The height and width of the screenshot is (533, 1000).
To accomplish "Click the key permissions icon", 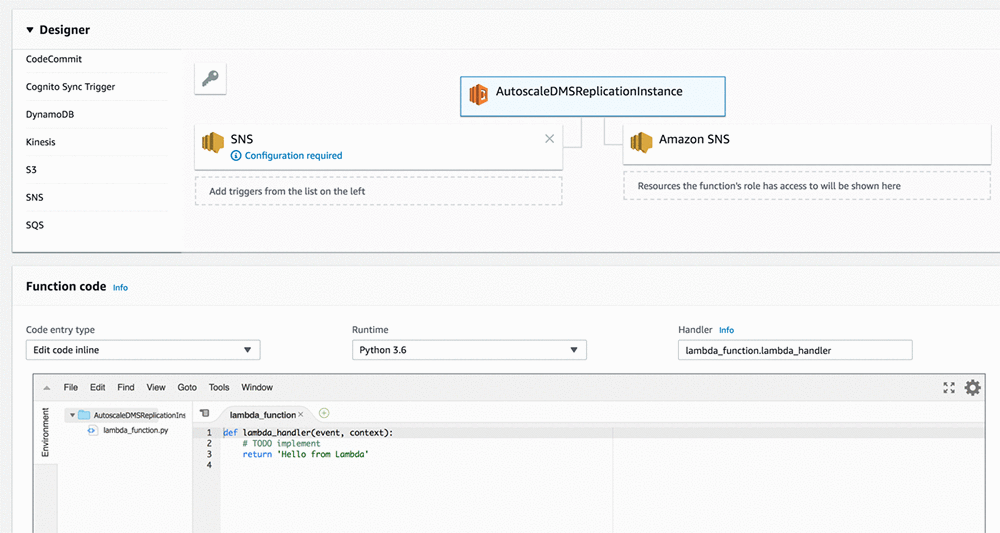I will pyautogui.click(x=210, y=78).
